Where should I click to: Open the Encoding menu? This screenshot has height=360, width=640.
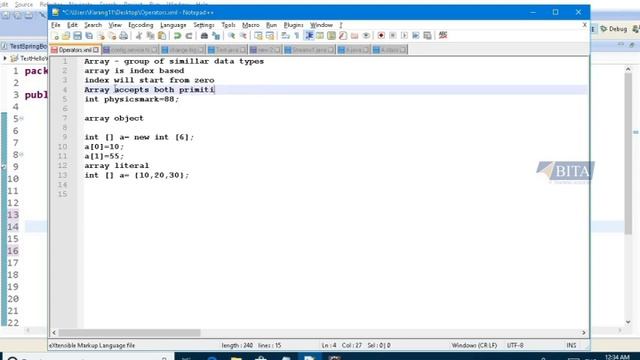click(x=141, y=25)
